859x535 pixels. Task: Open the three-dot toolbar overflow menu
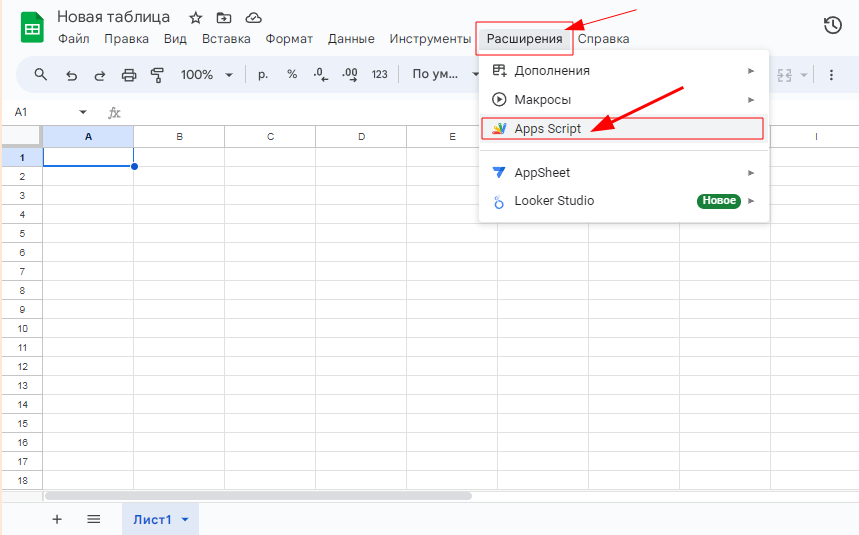pos(831,75)
